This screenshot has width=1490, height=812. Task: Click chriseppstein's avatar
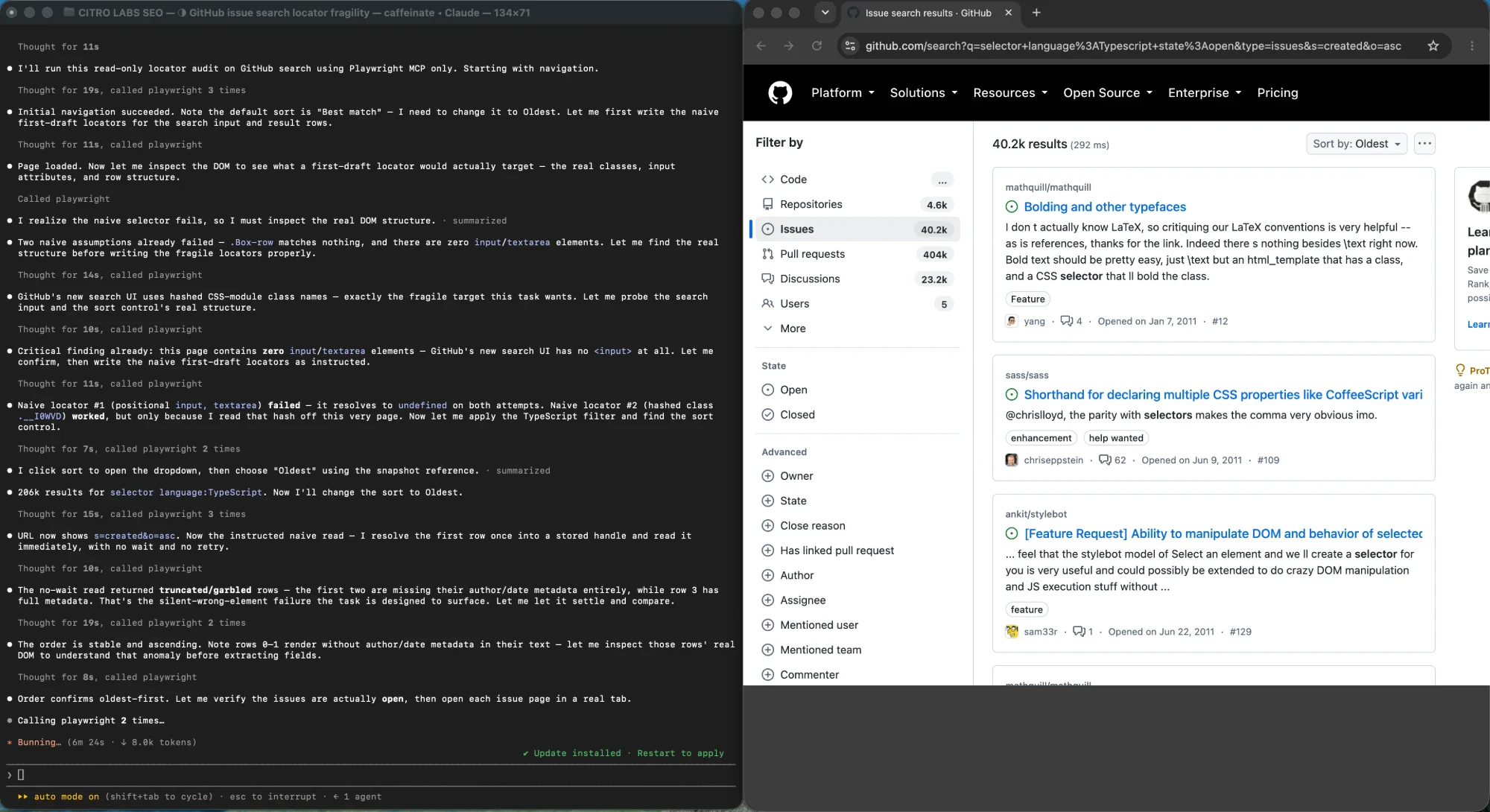coord(1012,460)
